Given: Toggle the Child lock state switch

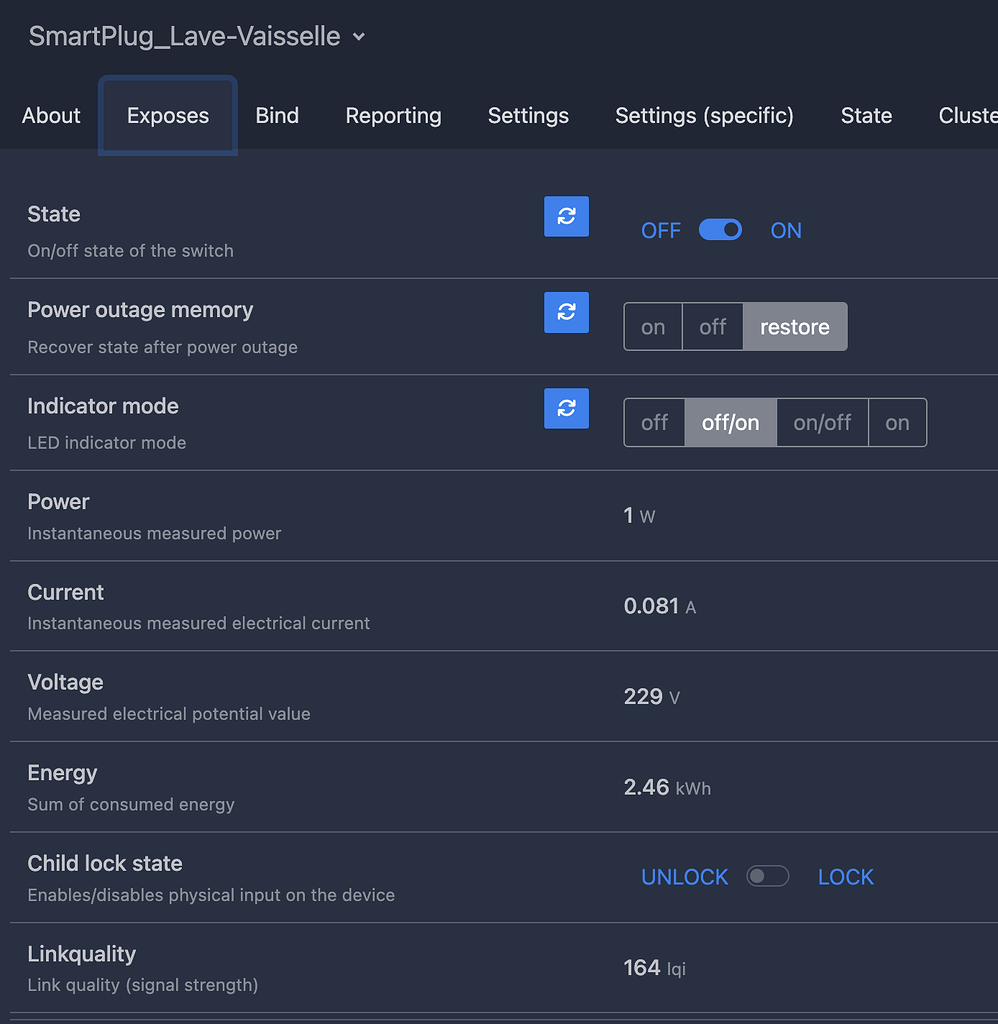Looking at the screenshot, I should (x=767, y=877).
